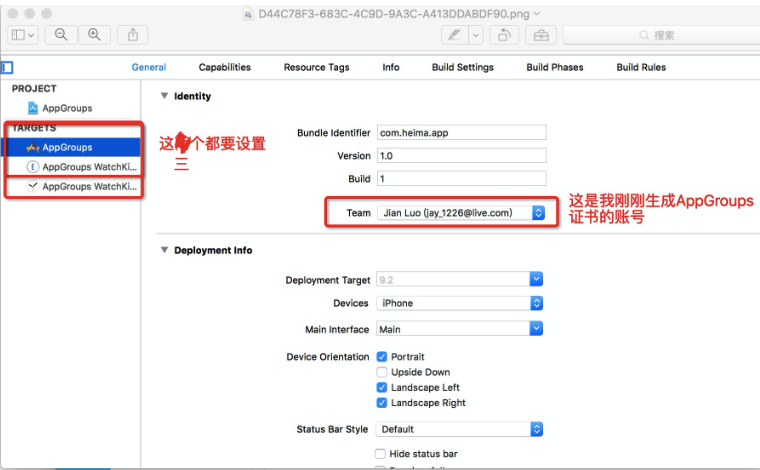Open dropdown arrow beside markup pen

click(476, 35)
